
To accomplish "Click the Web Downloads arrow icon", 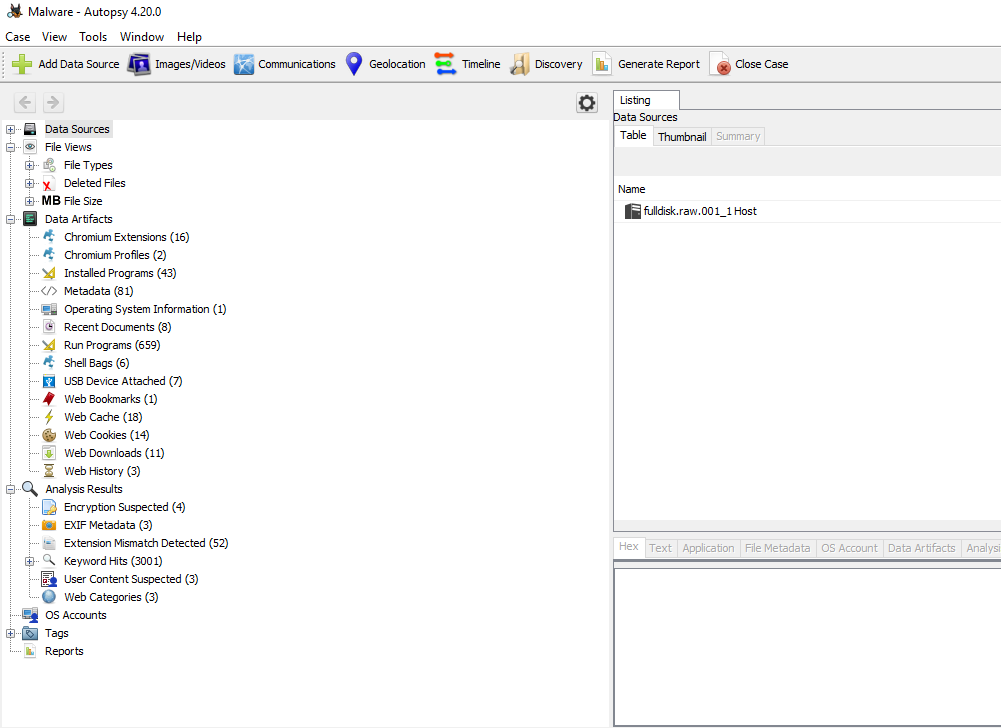I will point(49,453).
